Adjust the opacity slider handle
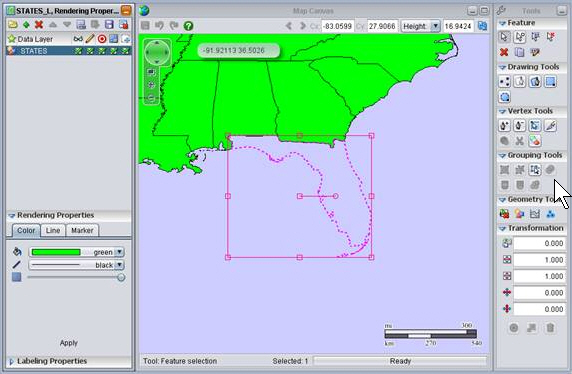572x374 pixels. click(x=121, y=278)
